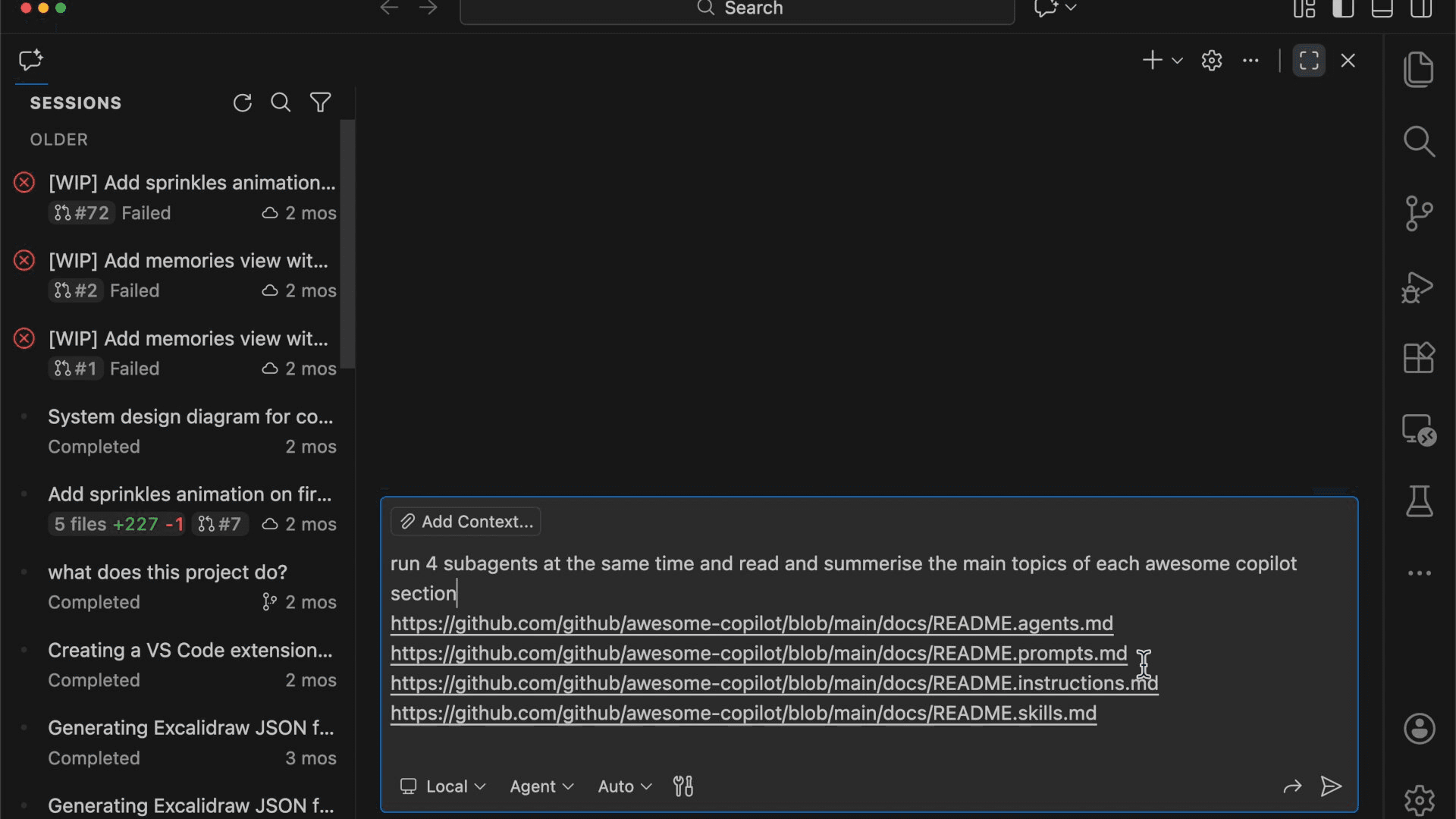The height and width of the screenshot is (819, 1456).
Task: Click the Add Context button
Action: point(466,522)
